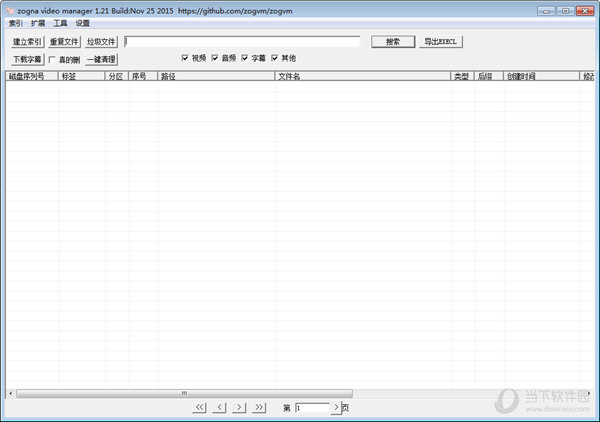Jump to the last page (>>)
The height and width of the screenshot is (422, 600).
coord(260,408)
